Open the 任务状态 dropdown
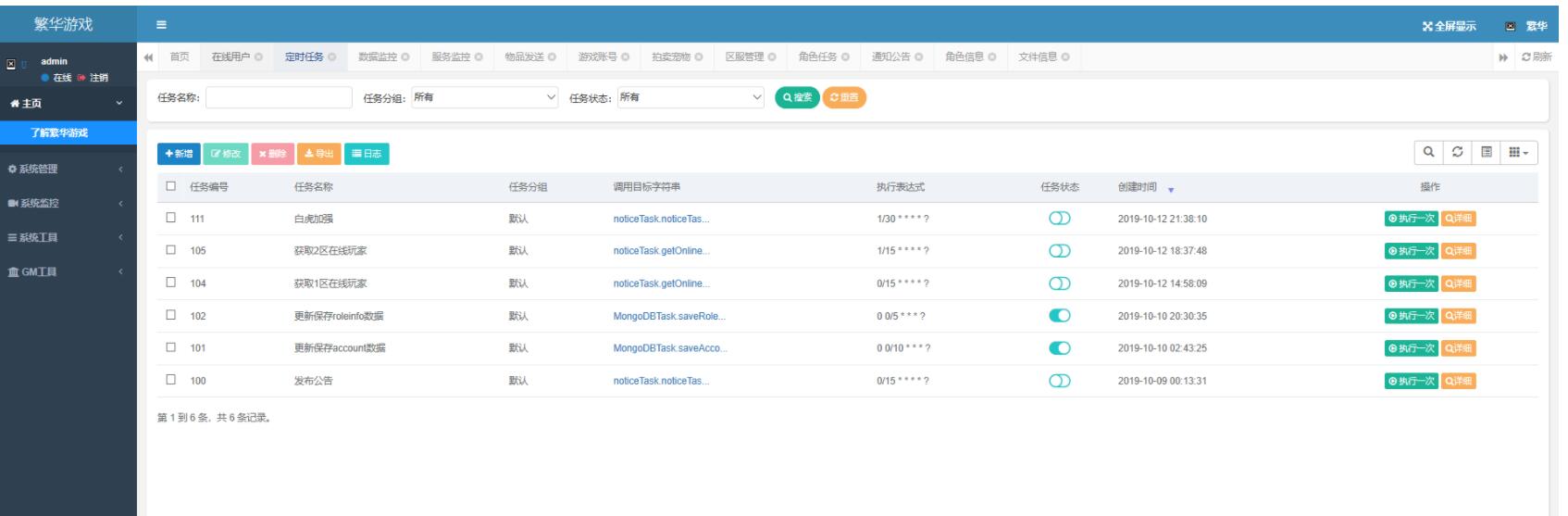This screenshot has height=516, width=1568. (x=691, y=97)
